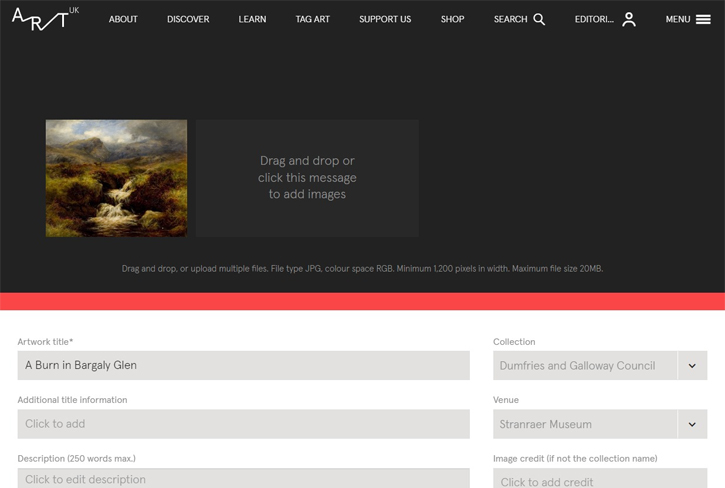Open search via the magnifier icon
This screenshot has width=725, height=488.
coord(539,19)
